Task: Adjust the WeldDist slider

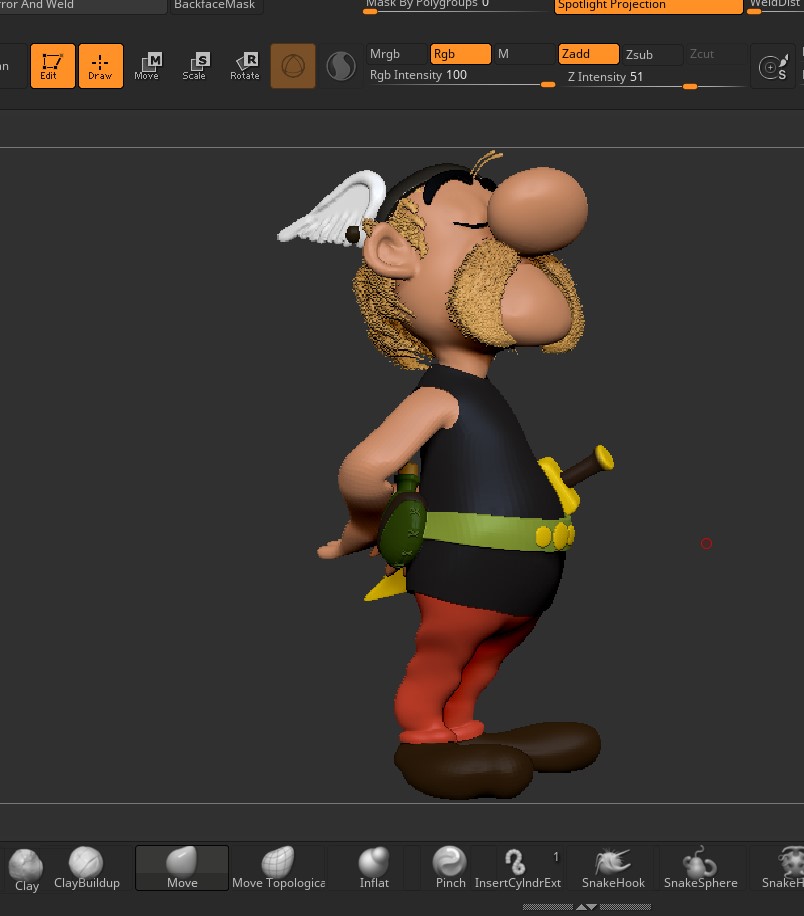Action: coord(775,5)
